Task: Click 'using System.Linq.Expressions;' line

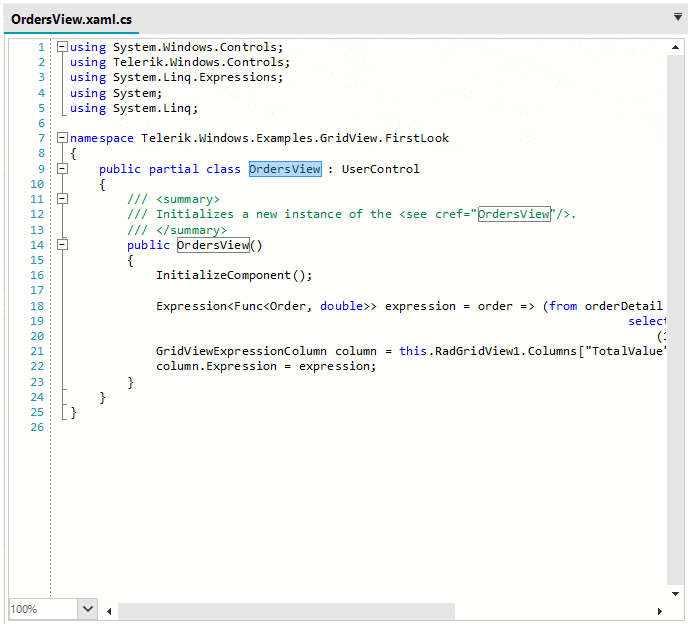Action: tap(176, 77)
